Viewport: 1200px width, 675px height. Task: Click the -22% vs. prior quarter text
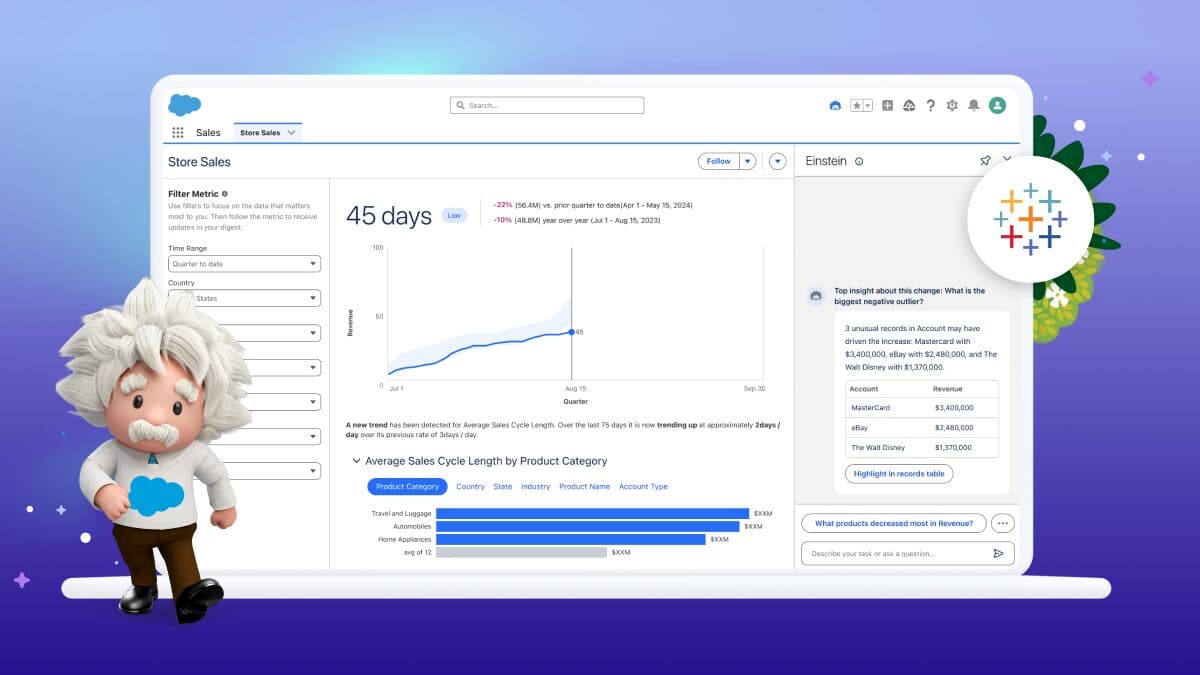pyautogui.click(x=592, y=205)
